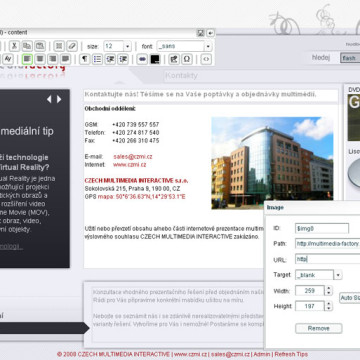Open the Admin link in footer
This screenshot has height=360, width=360.
coord(262,354)
